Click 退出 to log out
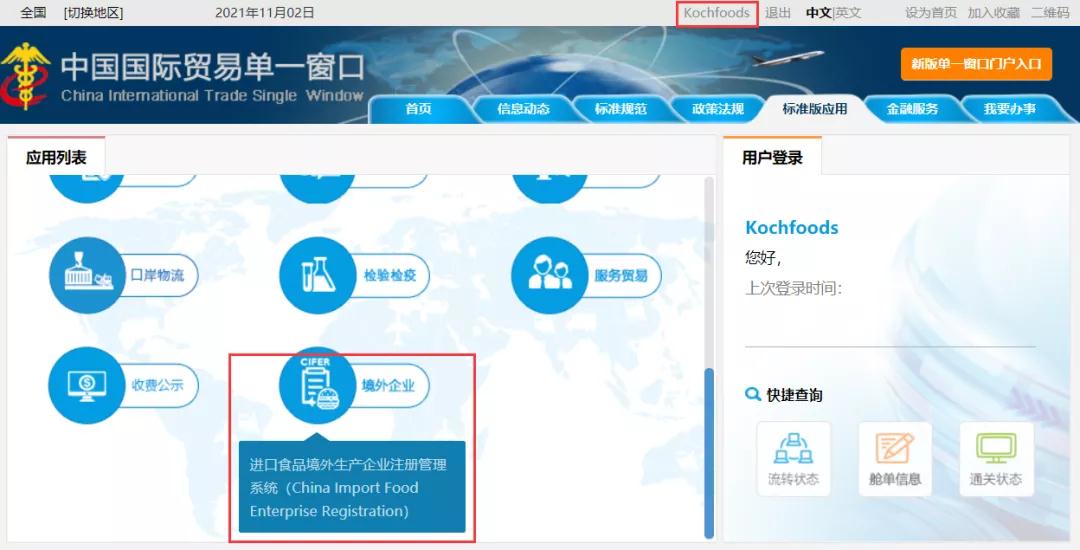1080x550 pixels. coord(778,12)
